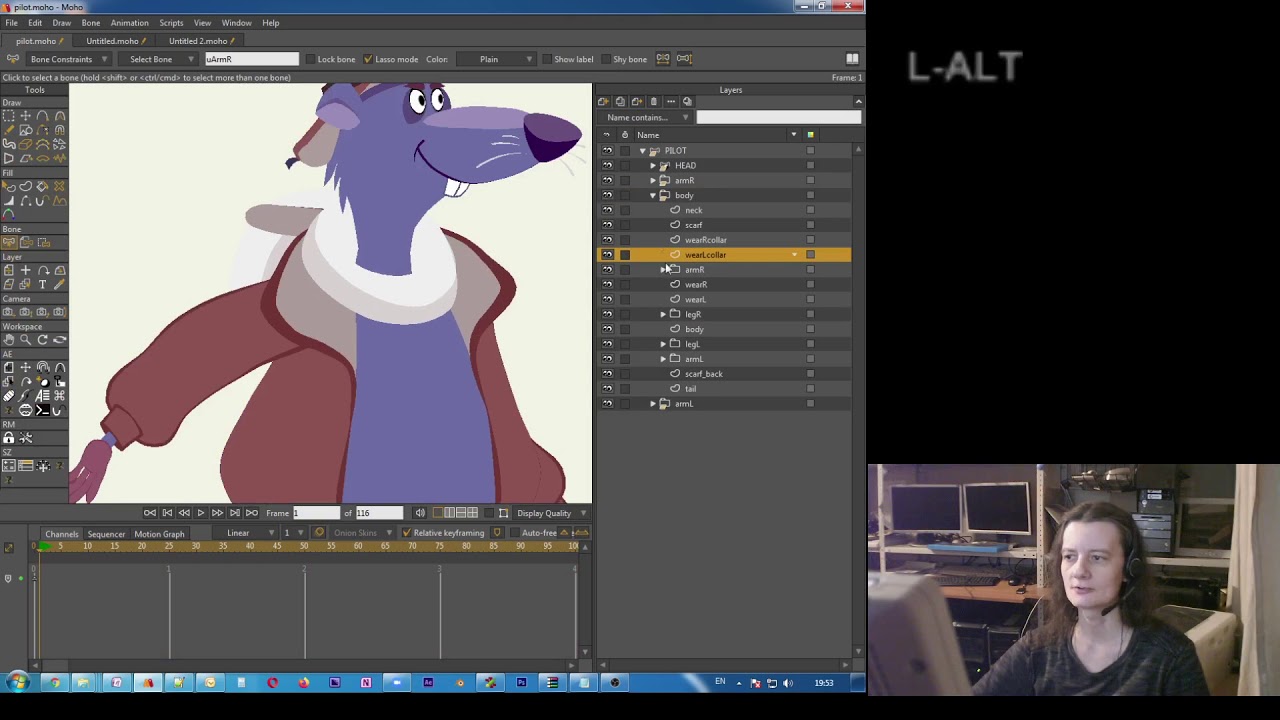Click the color tag of wearLcollar layer
This screenshot has height=720, width=1280.
[810, 255]
